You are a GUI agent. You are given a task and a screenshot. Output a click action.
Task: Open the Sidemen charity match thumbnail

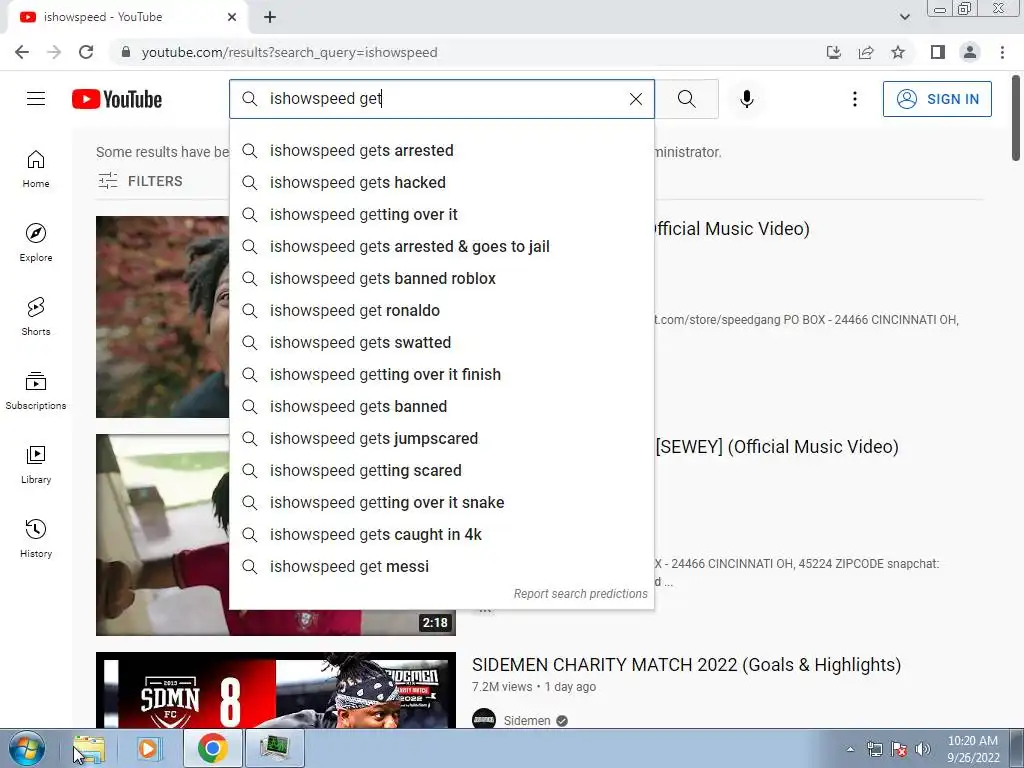276,690
